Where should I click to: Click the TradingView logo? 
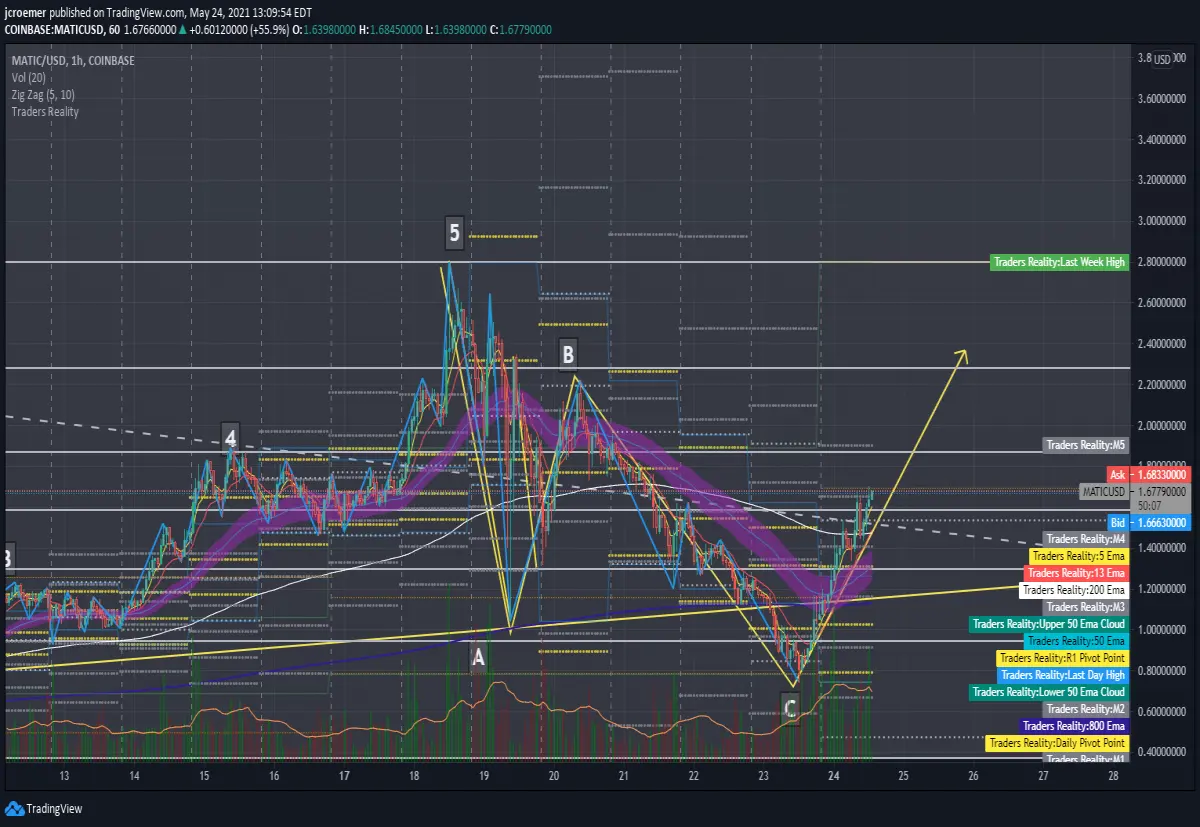click(45, 808)
